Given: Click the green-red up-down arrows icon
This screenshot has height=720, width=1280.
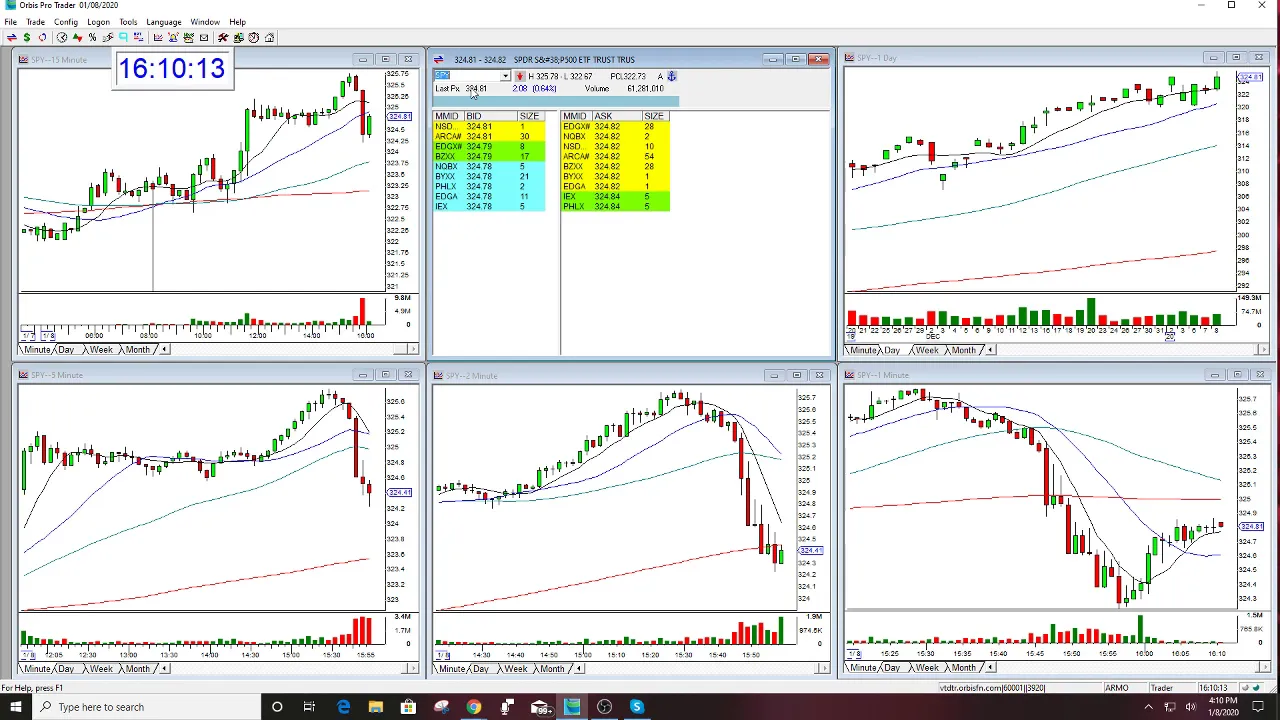Looking at the screenshot, I should coord(77,37).
